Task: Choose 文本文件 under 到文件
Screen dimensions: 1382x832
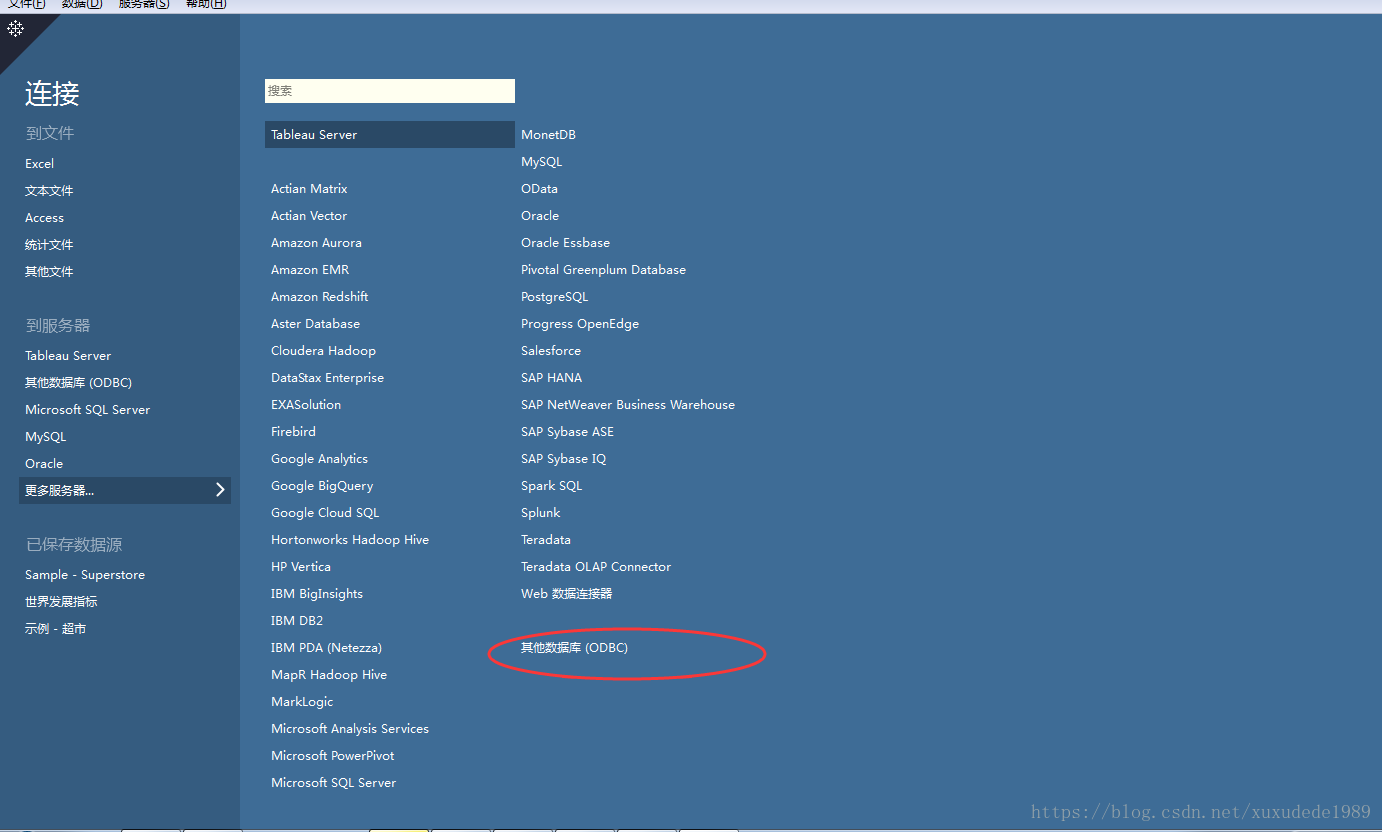Action: pyautogui.click(x=49, y=191)
